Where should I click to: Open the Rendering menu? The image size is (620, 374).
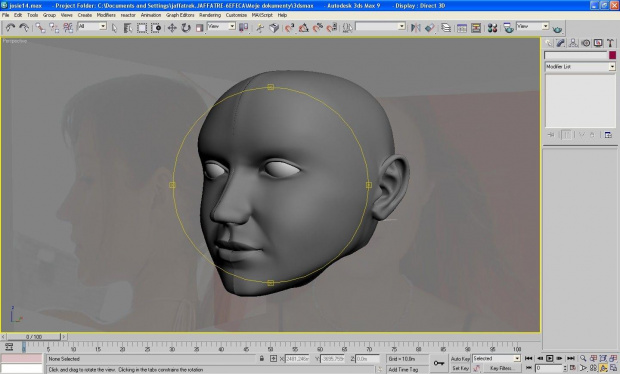[x=210, y=15]
